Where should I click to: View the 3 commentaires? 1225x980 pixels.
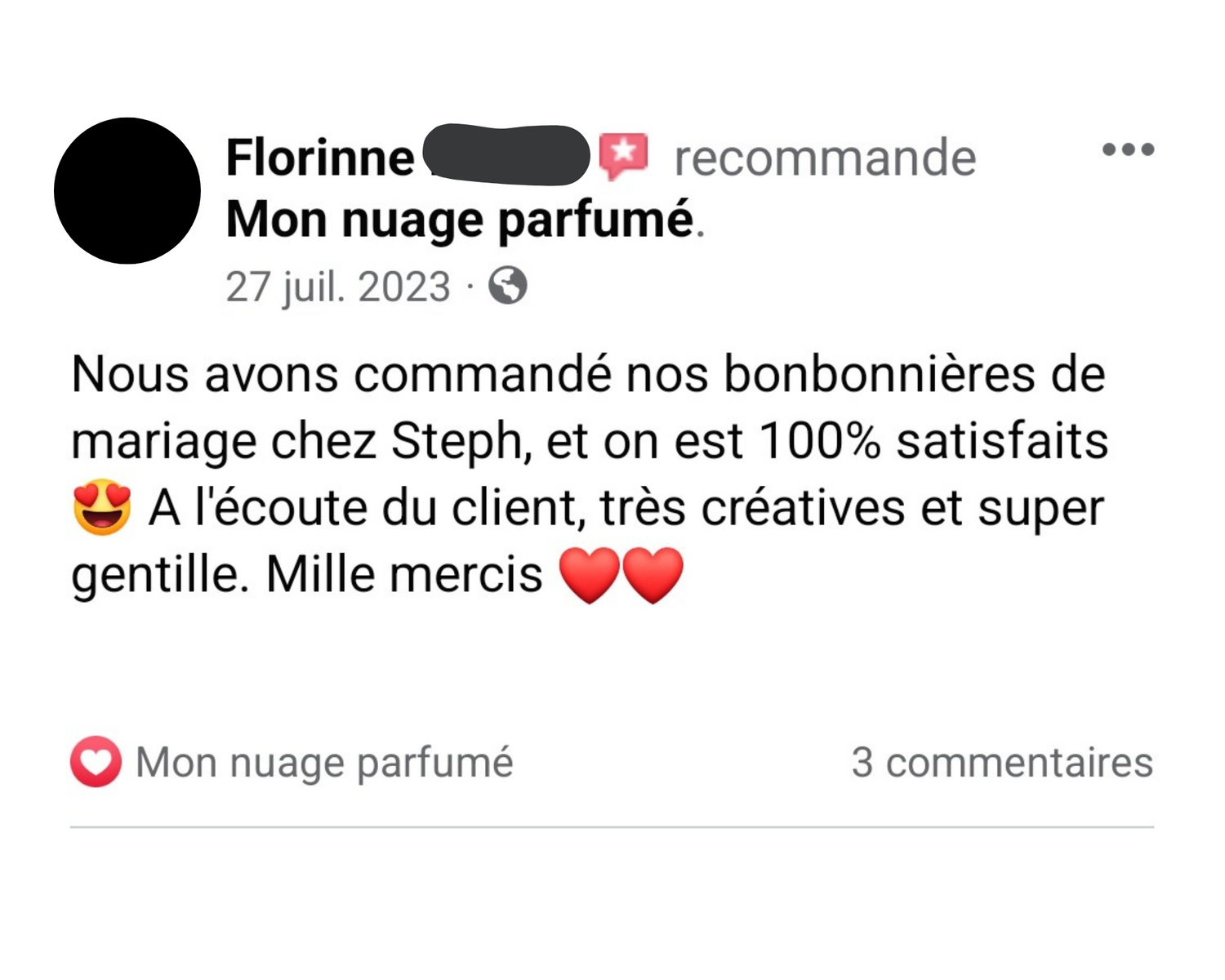click(x=1002, y=762)
